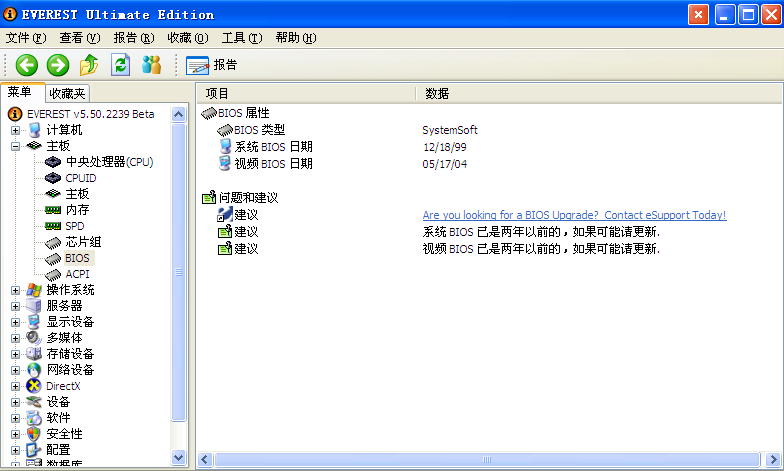Click the 显示设备 monitor icon
Screen dimensions: 784x471
click(34, 322)
